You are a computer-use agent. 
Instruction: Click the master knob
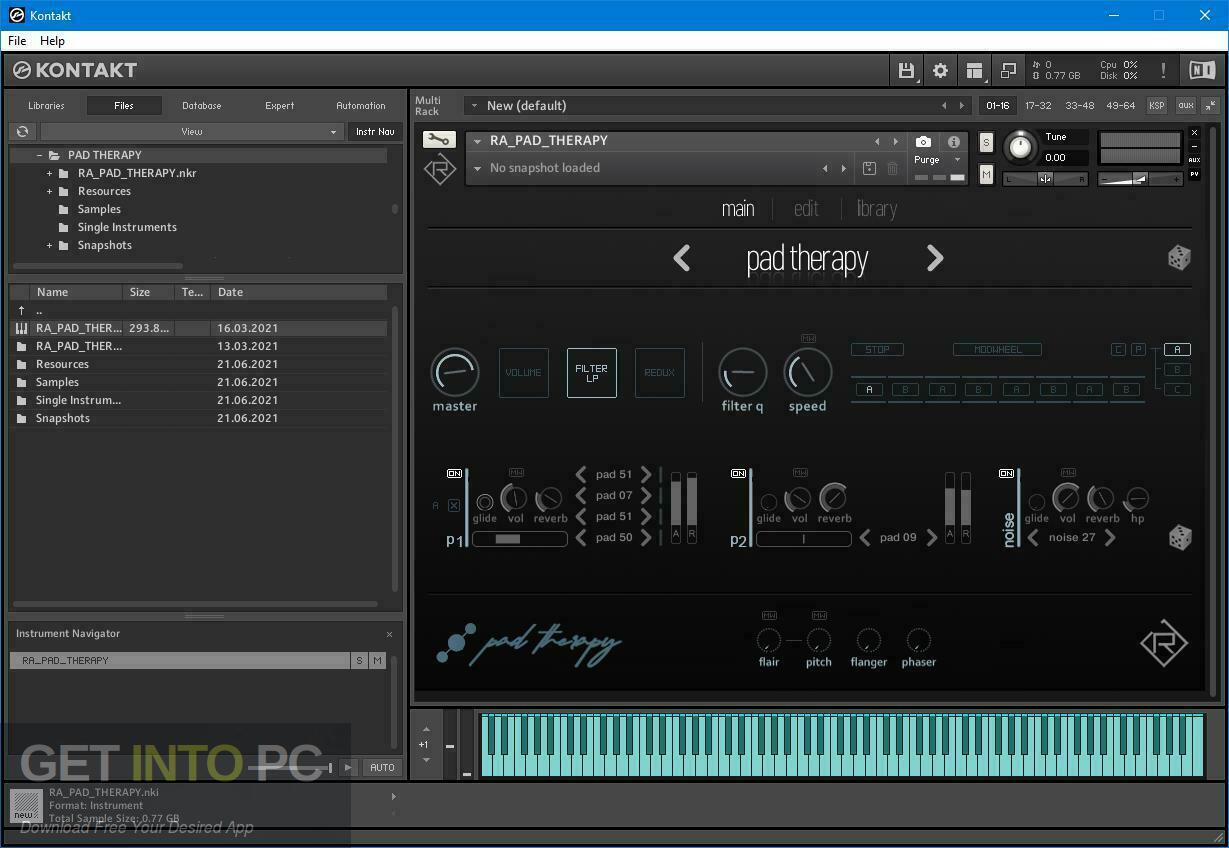454,372
